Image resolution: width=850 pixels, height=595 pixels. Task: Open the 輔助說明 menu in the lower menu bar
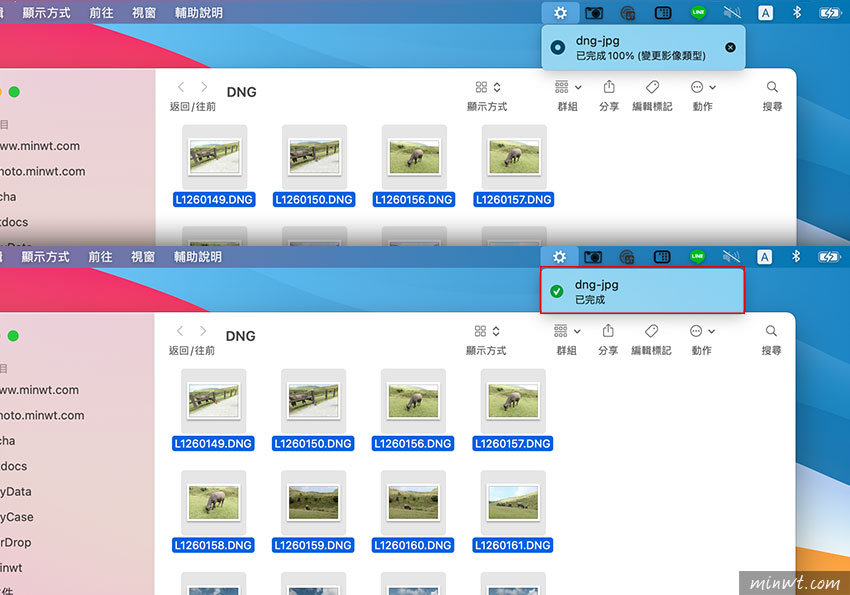point(197,257)
